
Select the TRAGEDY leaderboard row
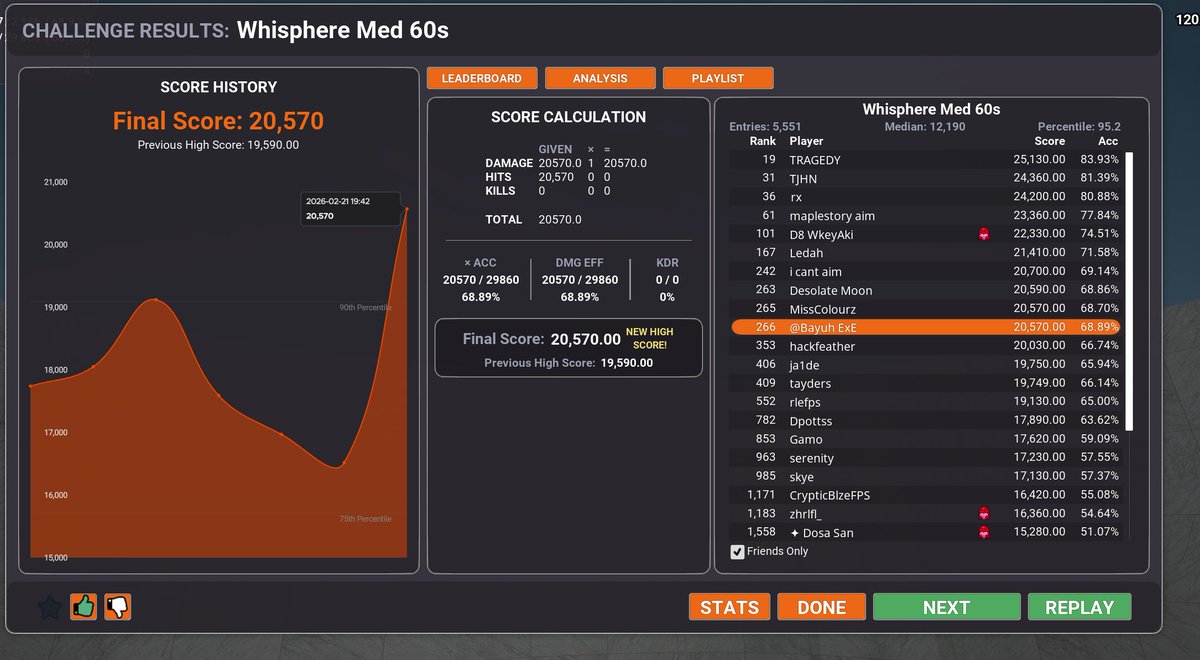pos(926,160)
